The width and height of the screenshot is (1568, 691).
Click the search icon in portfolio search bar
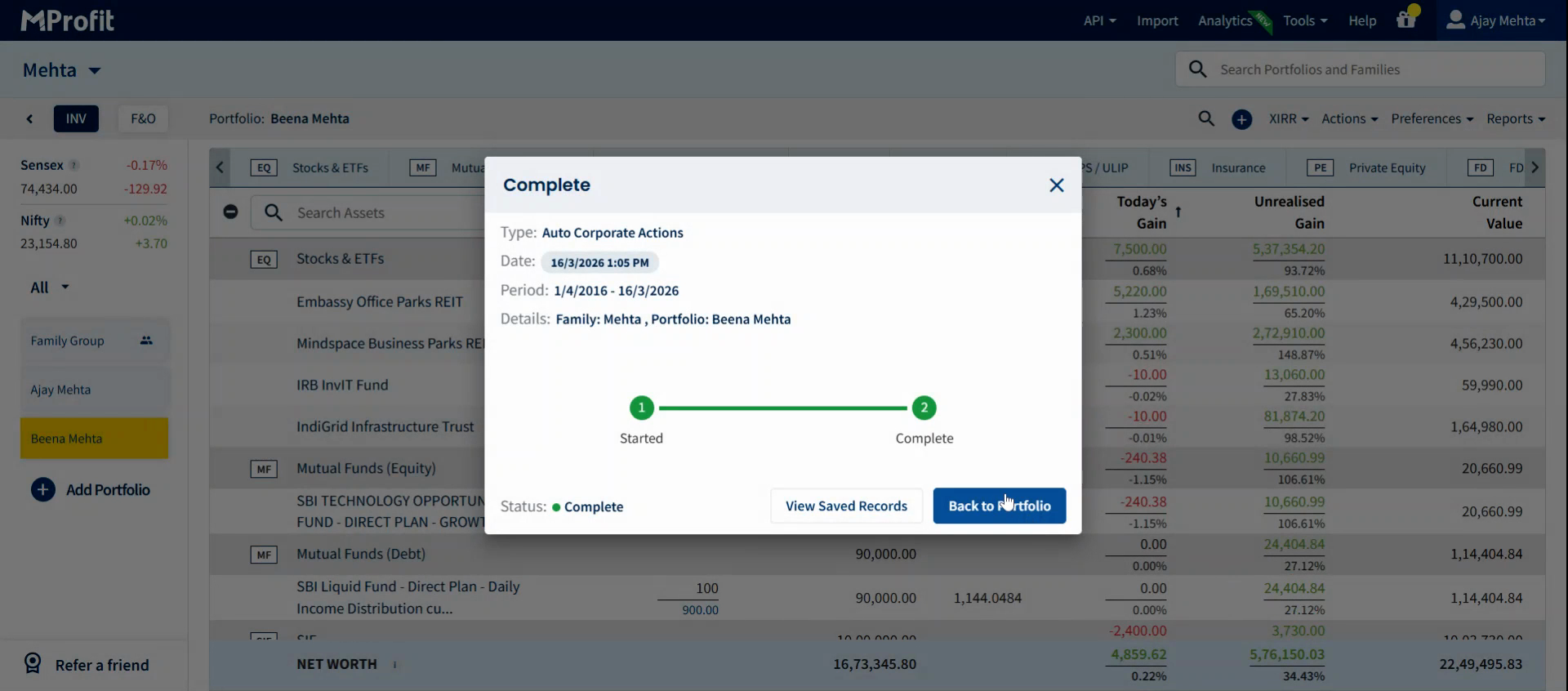1197,69
